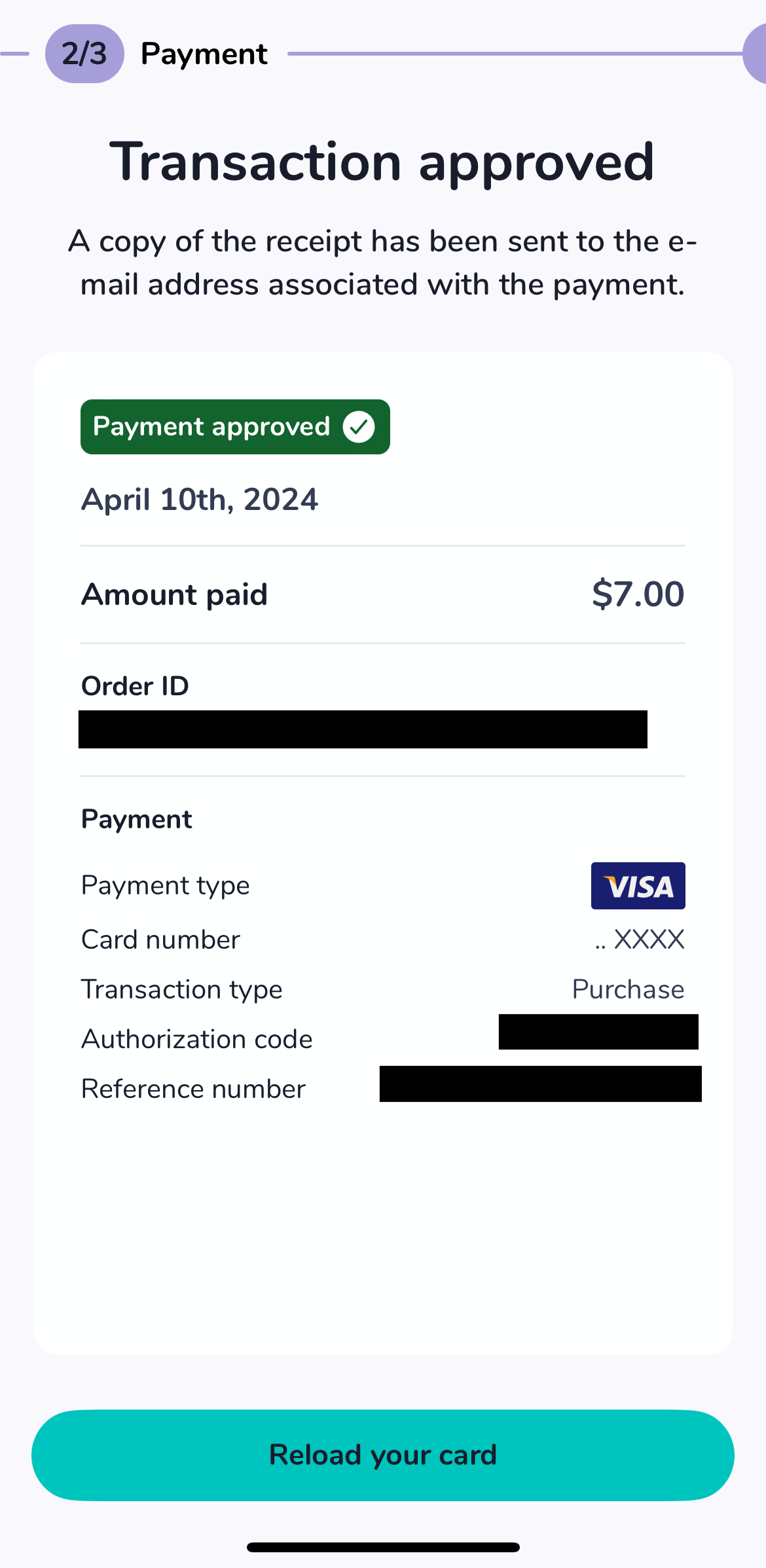The height and width of the screenshot is (1568, 766).
Task: Select the $7.00 amount value
Action: click(x=638, y=594)
